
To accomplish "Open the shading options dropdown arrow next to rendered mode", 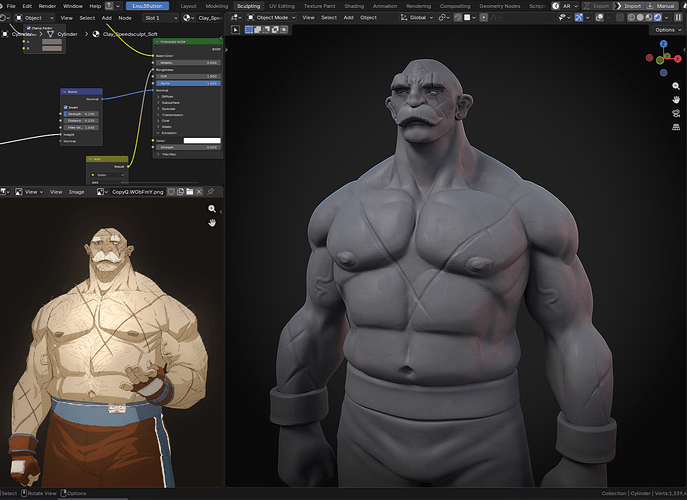I will click(666, 18).
